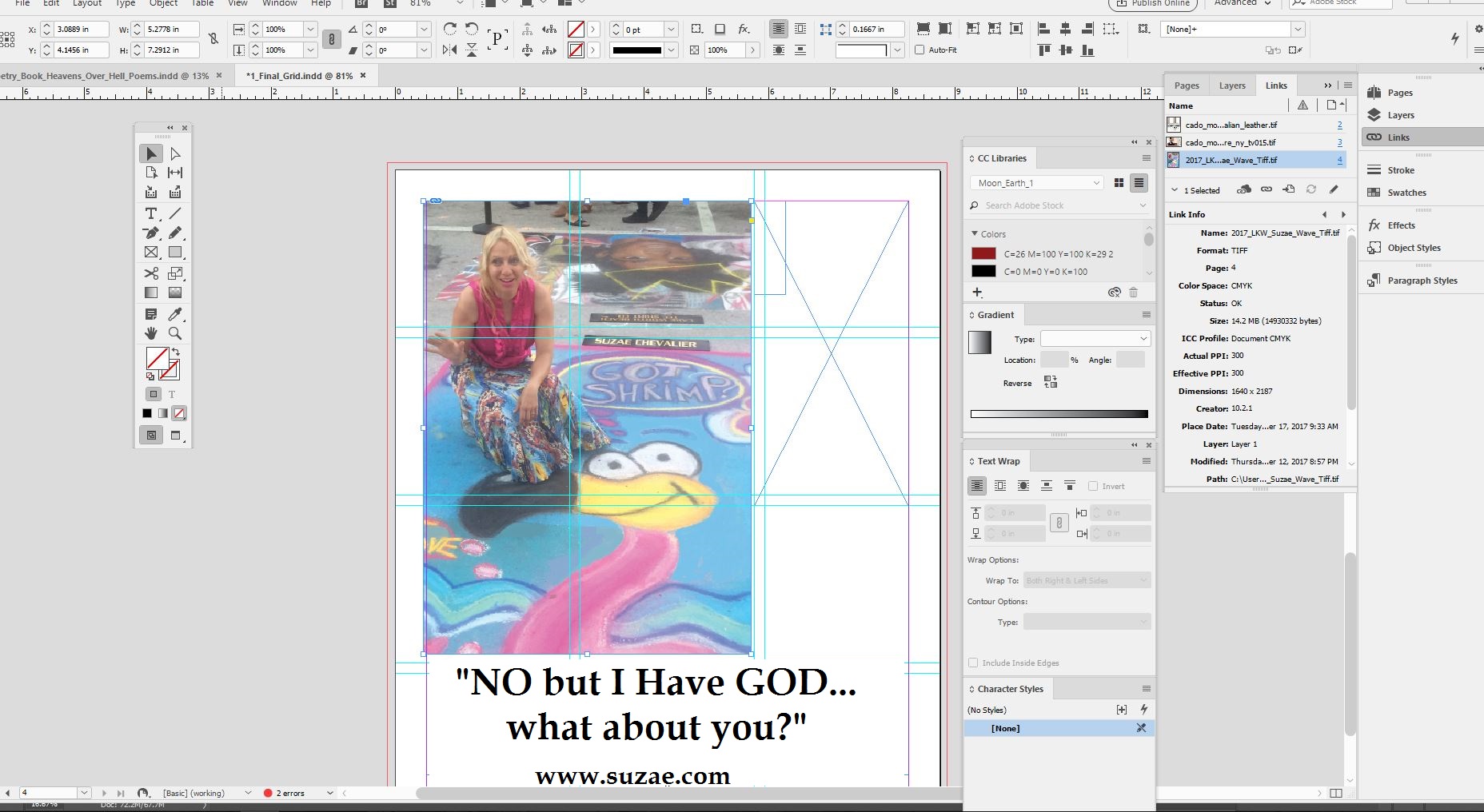Activate the Zoom tool magnifier
1484x812 pixels.
click(175, 333)
